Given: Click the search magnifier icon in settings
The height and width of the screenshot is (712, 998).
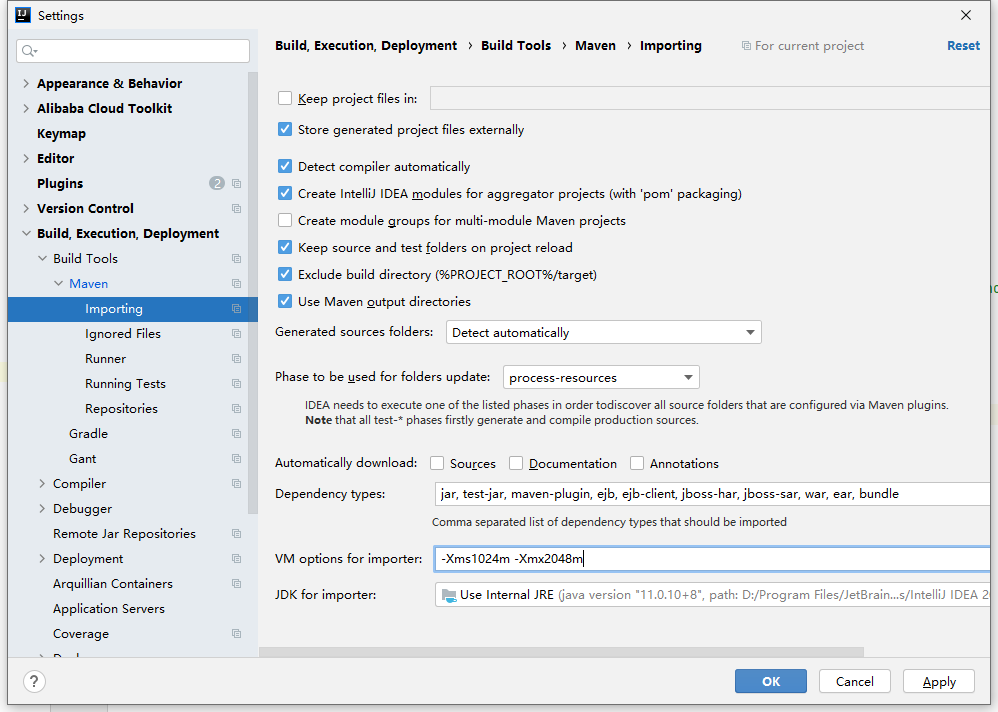Looking at the screenshot, I should 29,51.
